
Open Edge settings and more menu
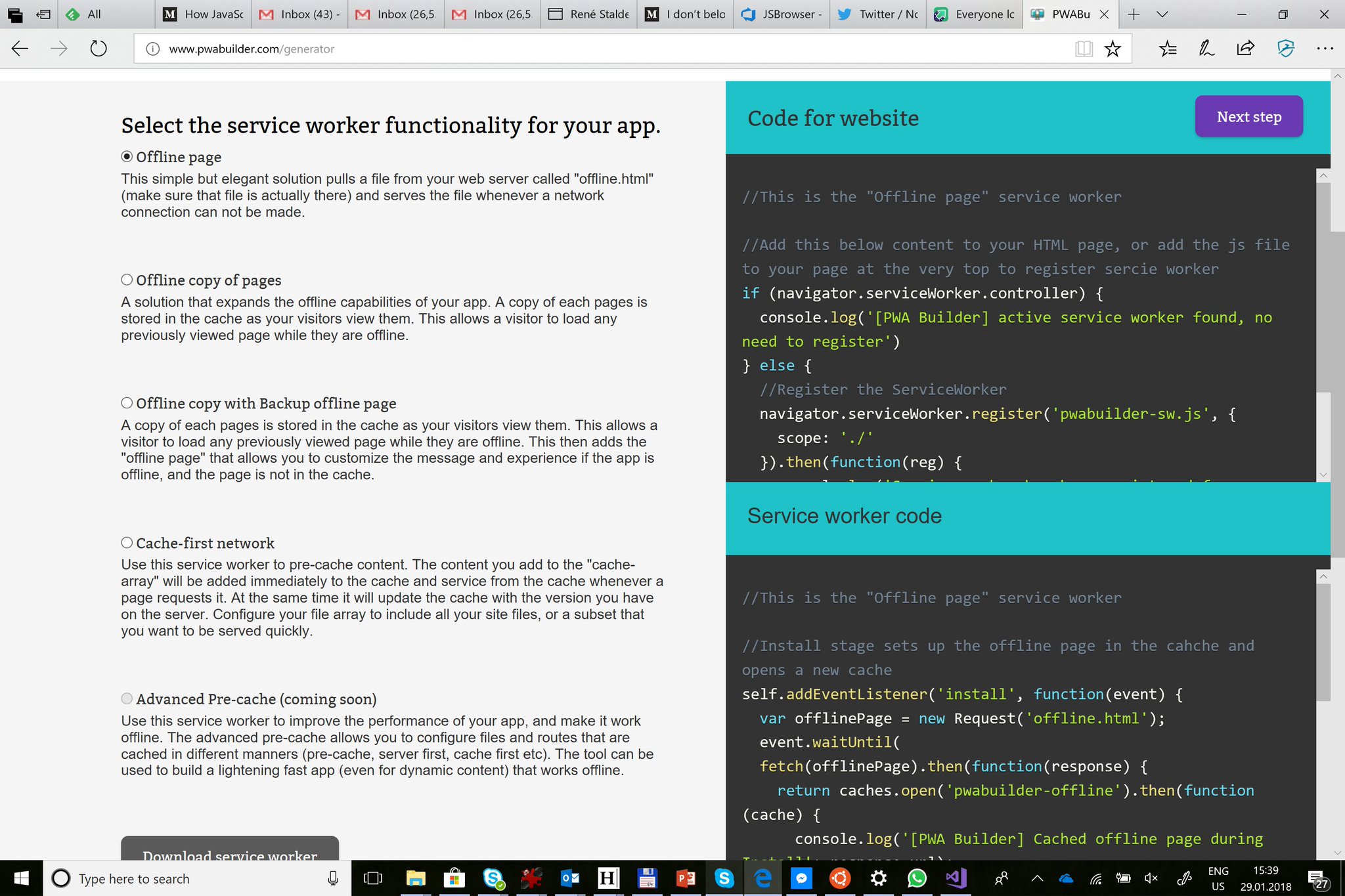pyautogui.click(x=1325, y=49)
